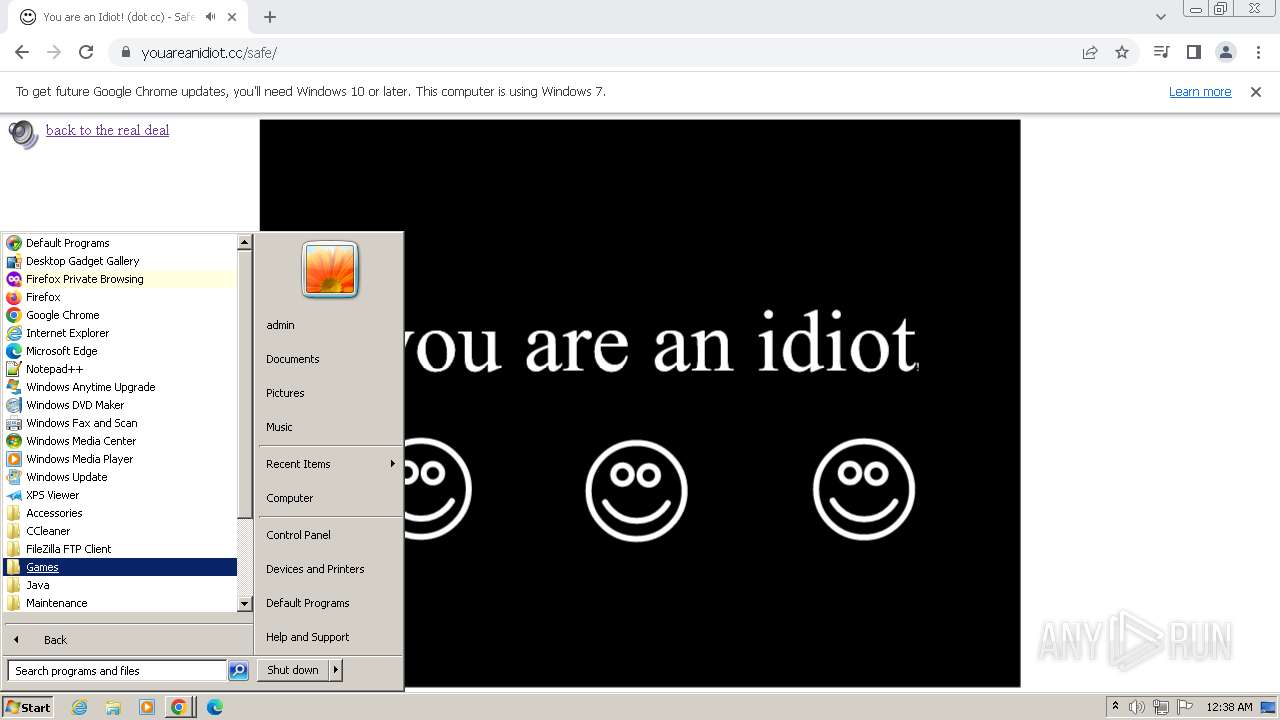Open Help and Support

pos(330,637)
